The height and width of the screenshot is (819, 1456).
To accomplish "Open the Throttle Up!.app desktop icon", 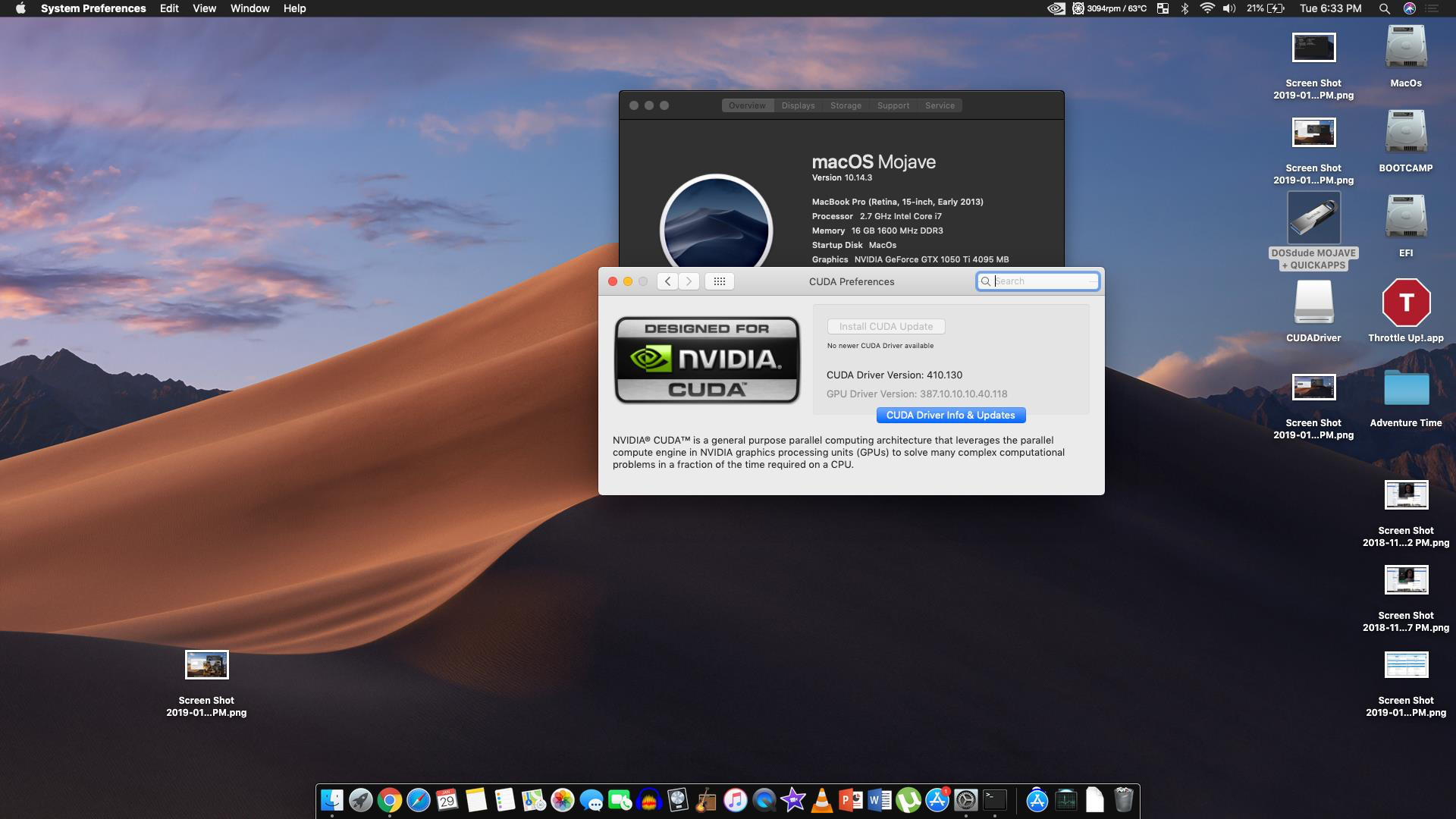I will click(1405, 303).
